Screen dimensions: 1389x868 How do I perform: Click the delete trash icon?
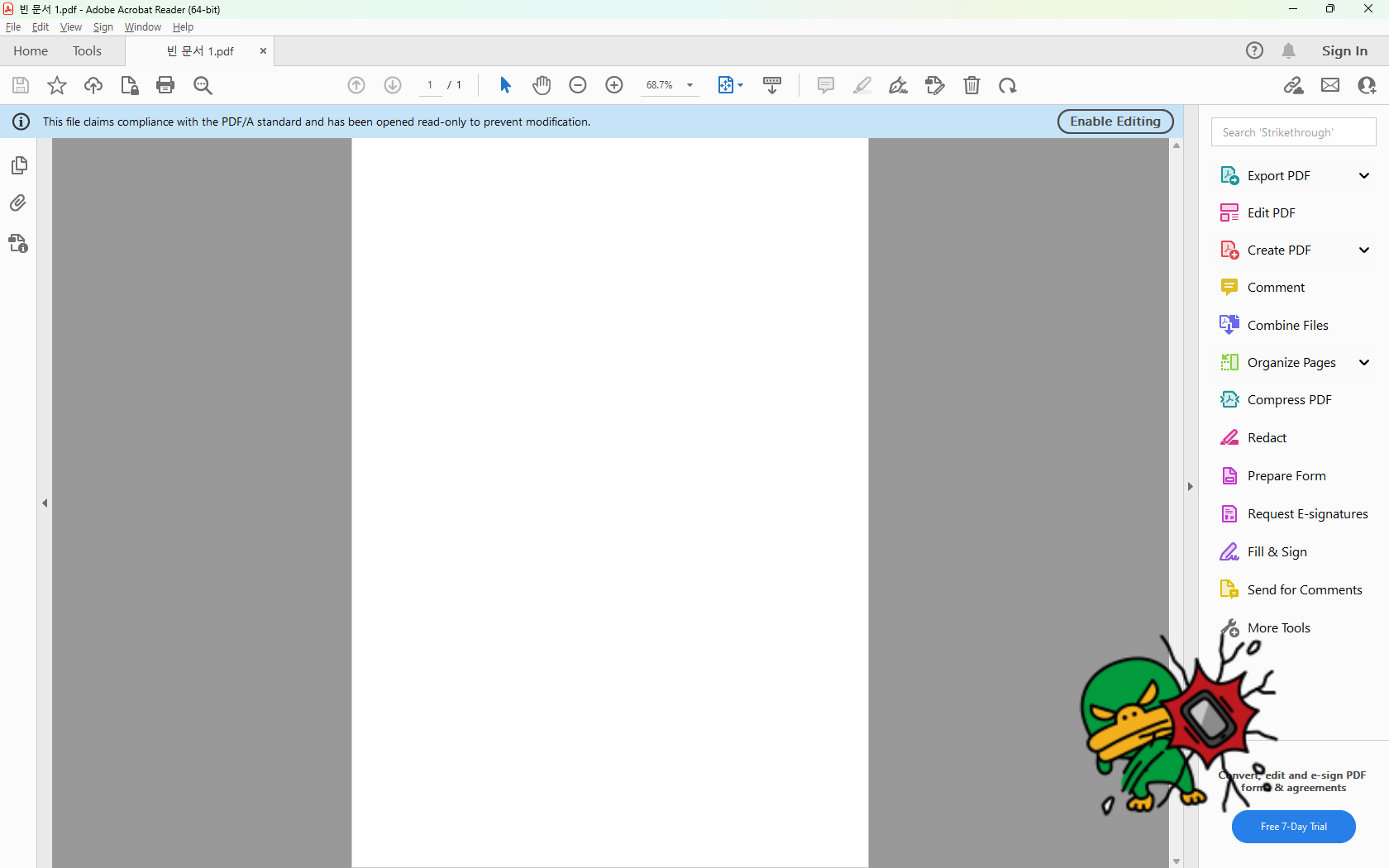click(x=971, y=85)
